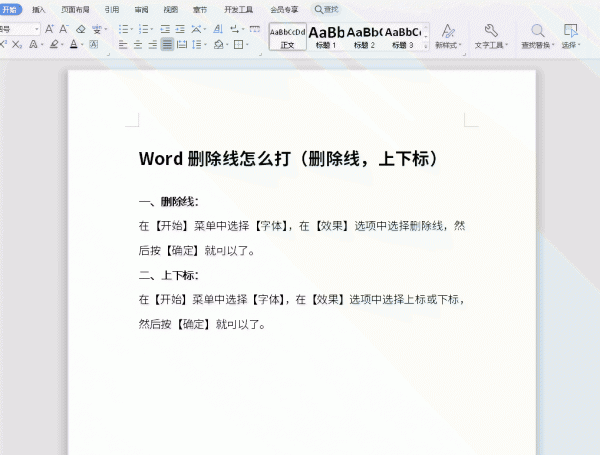Image resolution: width=600 pixels, height=455 pixels.
Task: Open the font dialog launcher corner icon
Action: tap(108, 54)
